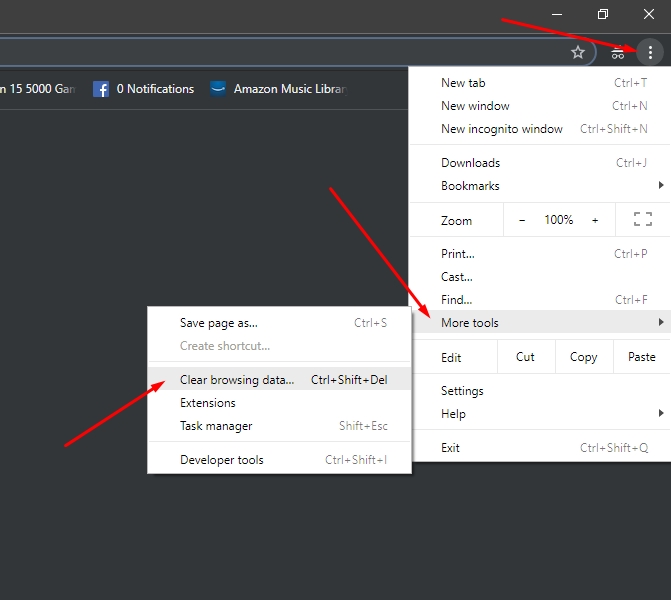Open Extensions from More tools submenu

(x=279, y=403)
